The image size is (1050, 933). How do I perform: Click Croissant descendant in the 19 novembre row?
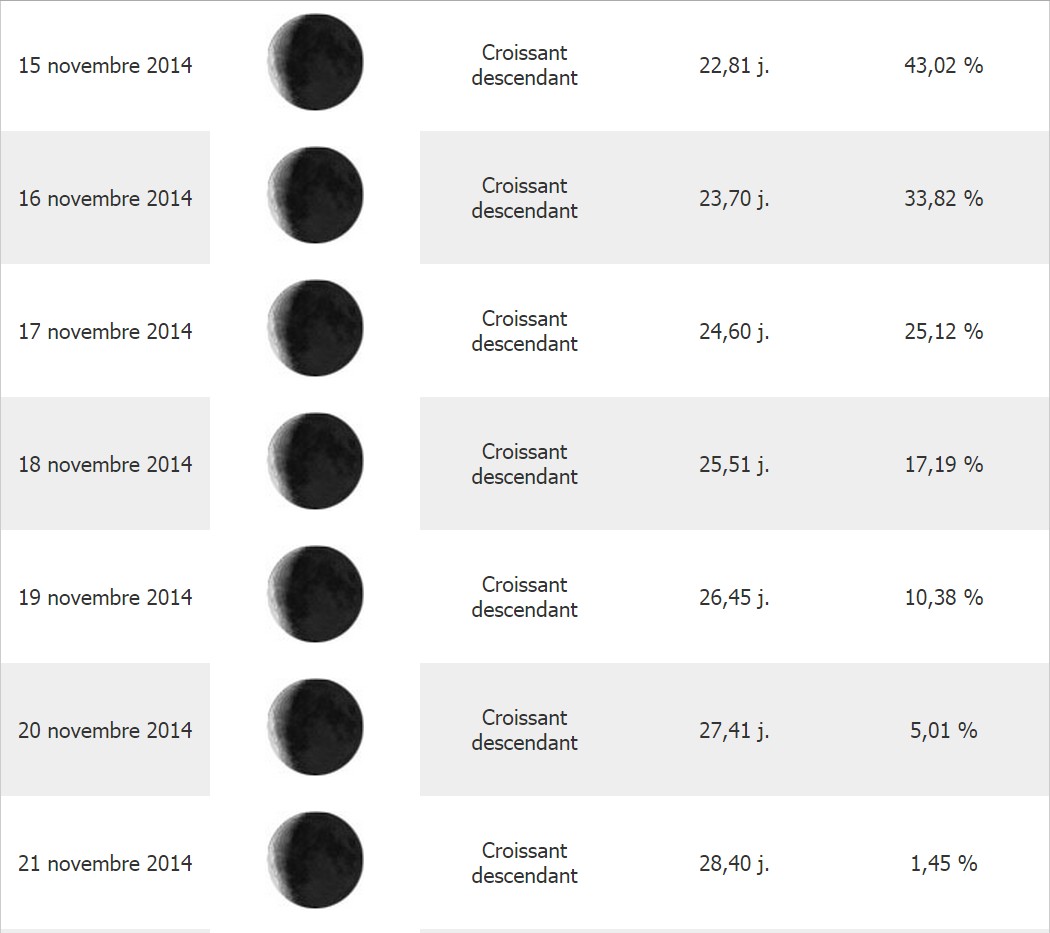(524, 597)
